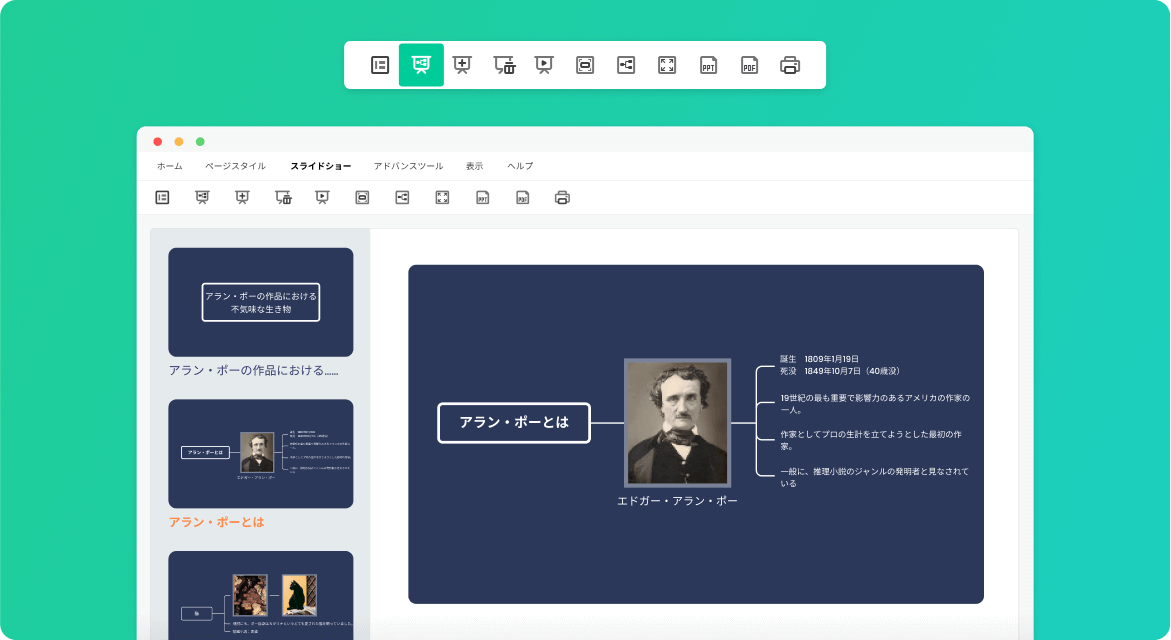
Task: Select third slide thumbnail with cat pictures
Action: [x=261, y=595]
